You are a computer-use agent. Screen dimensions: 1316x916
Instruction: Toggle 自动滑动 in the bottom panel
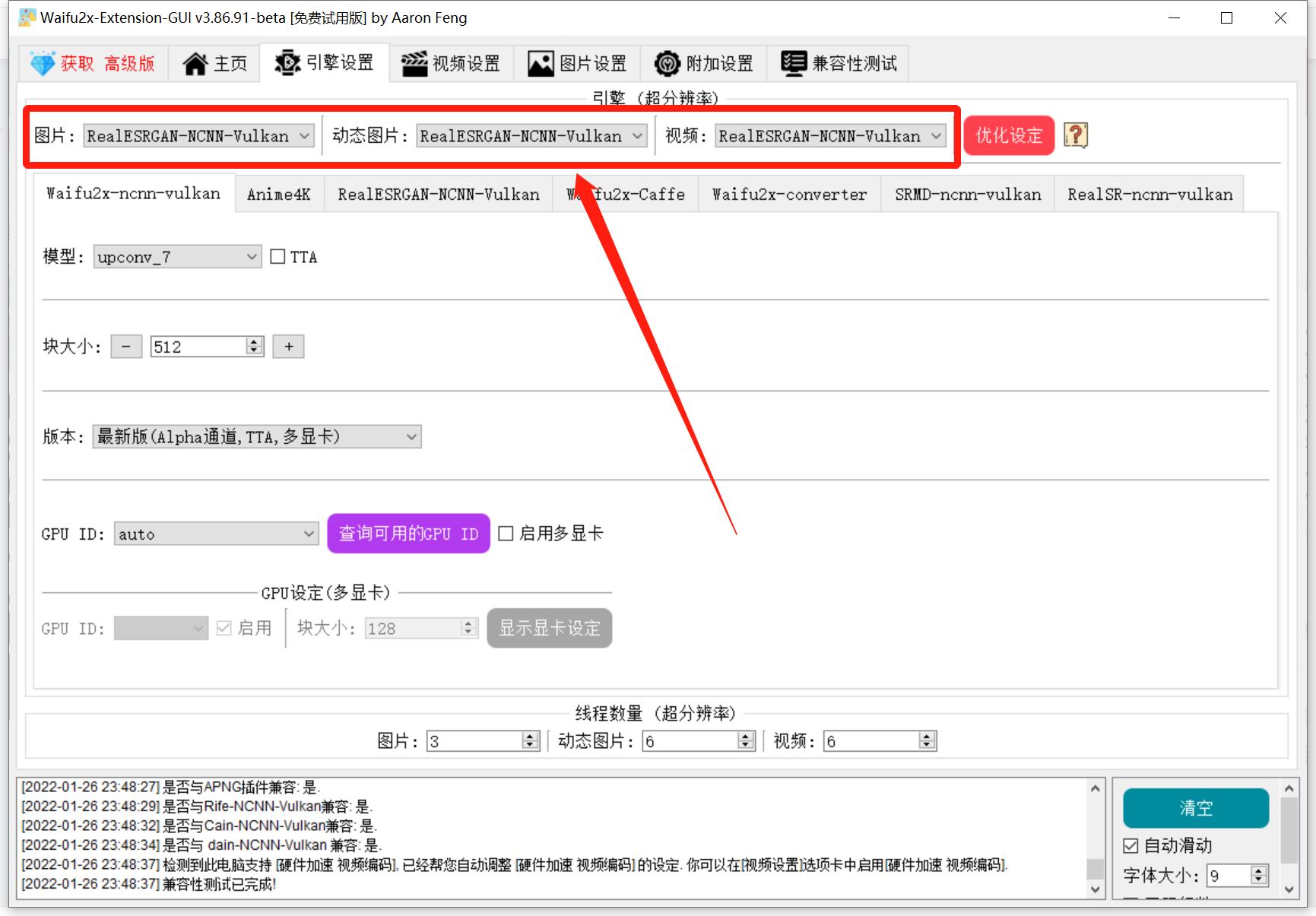(x=1132, y=845)
